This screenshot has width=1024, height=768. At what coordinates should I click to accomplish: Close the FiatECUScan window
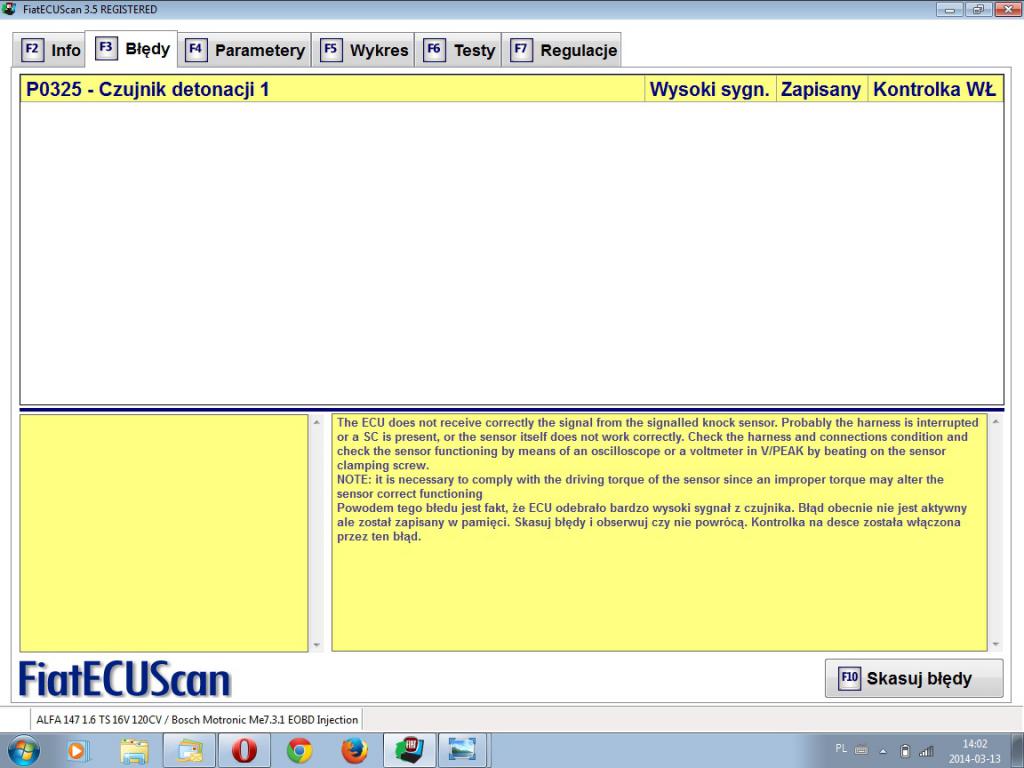point(1008,9)
